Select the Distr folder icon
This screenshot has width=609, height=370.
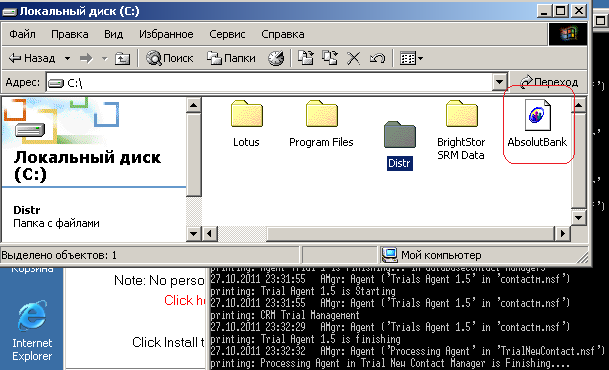click(400, 134)
